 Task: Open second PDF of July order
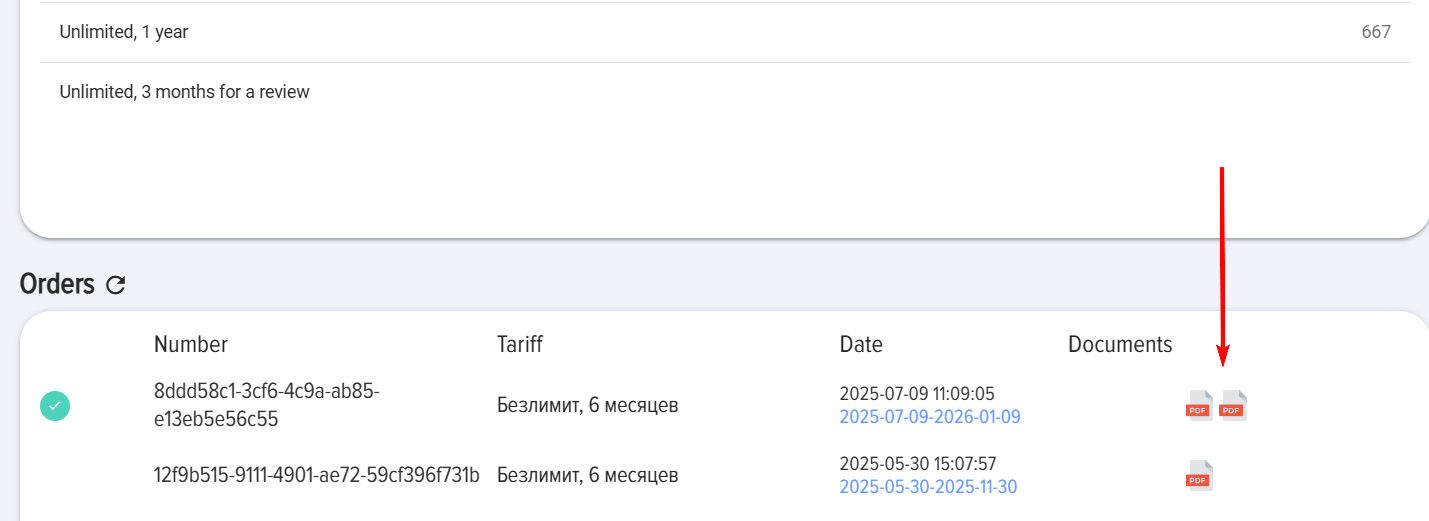[1233, 406]
